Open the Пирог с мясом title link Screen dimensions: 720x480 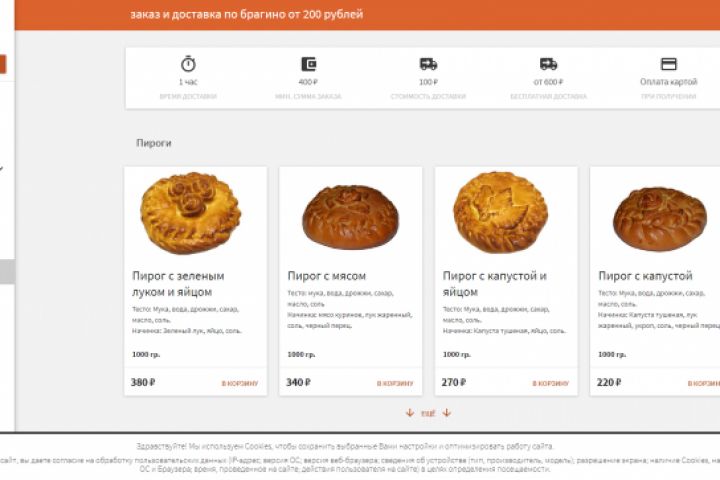tap(327, 276)
